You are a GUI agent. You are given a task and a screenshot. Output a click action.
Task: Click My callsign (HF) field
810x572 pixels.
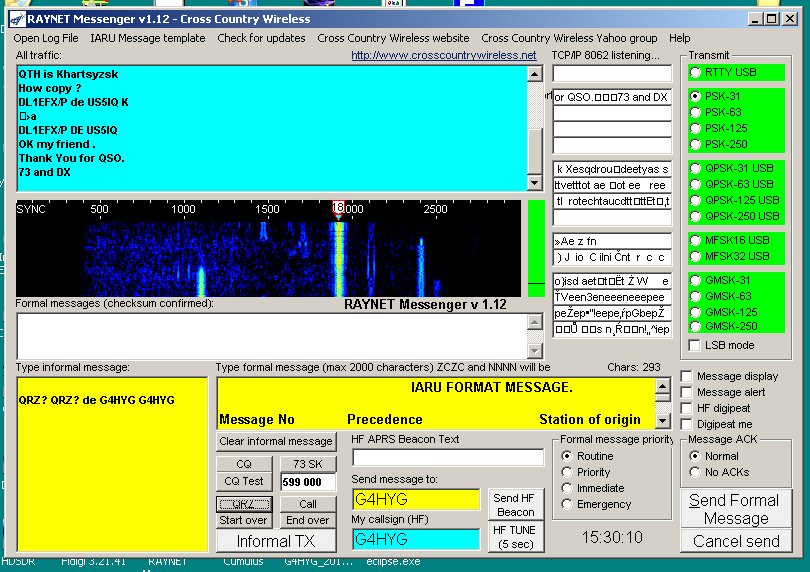pos(416,539)
